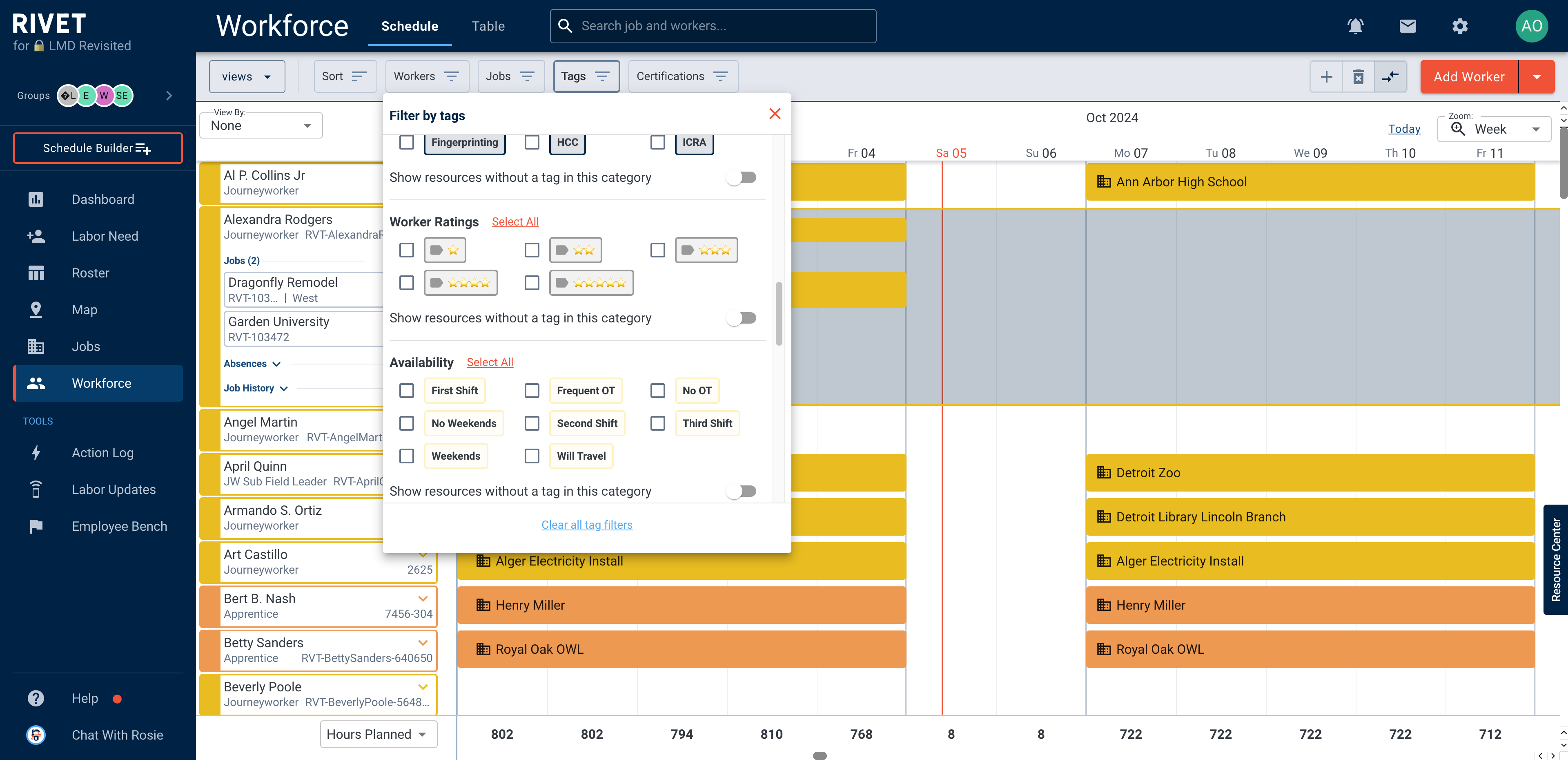Image resolution: width=1568 pixels, height=760 pixels.
Task: Open Help in sidebar
Action: [x=98, y=698]
